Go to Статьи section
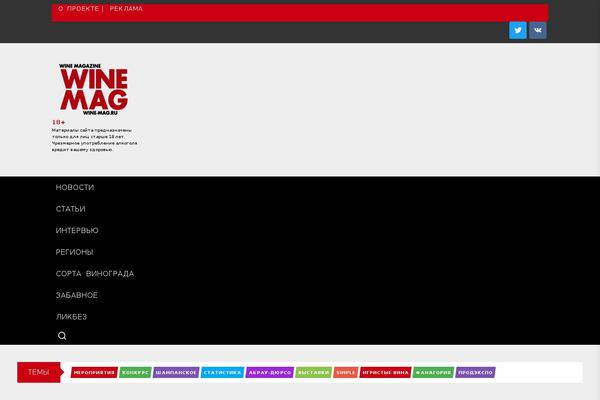The image size is (600, 400). [70, 209]
